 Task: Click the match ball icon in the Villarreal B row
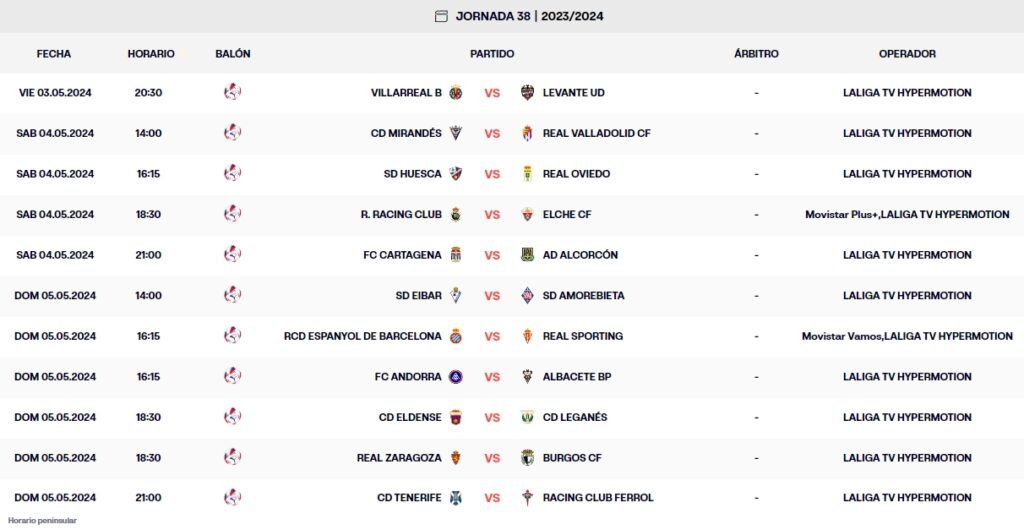233,93
